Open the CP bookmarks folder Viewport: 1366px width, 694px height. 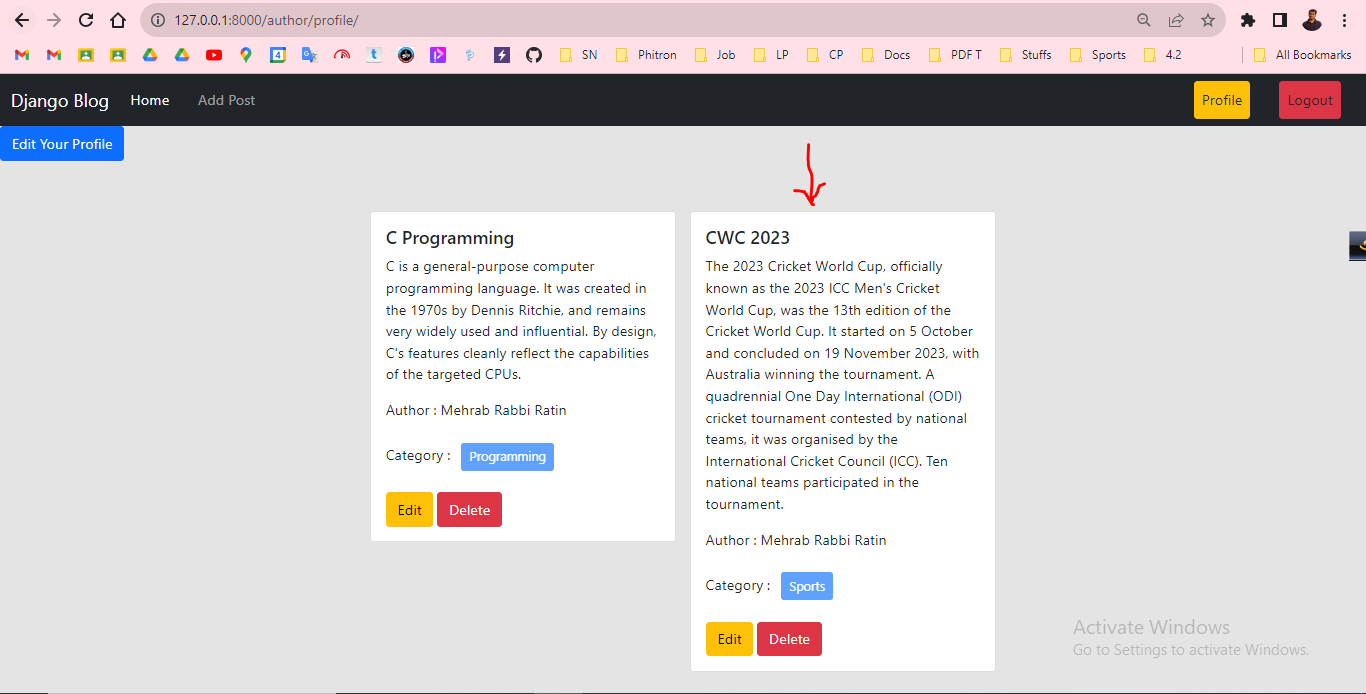825,55
